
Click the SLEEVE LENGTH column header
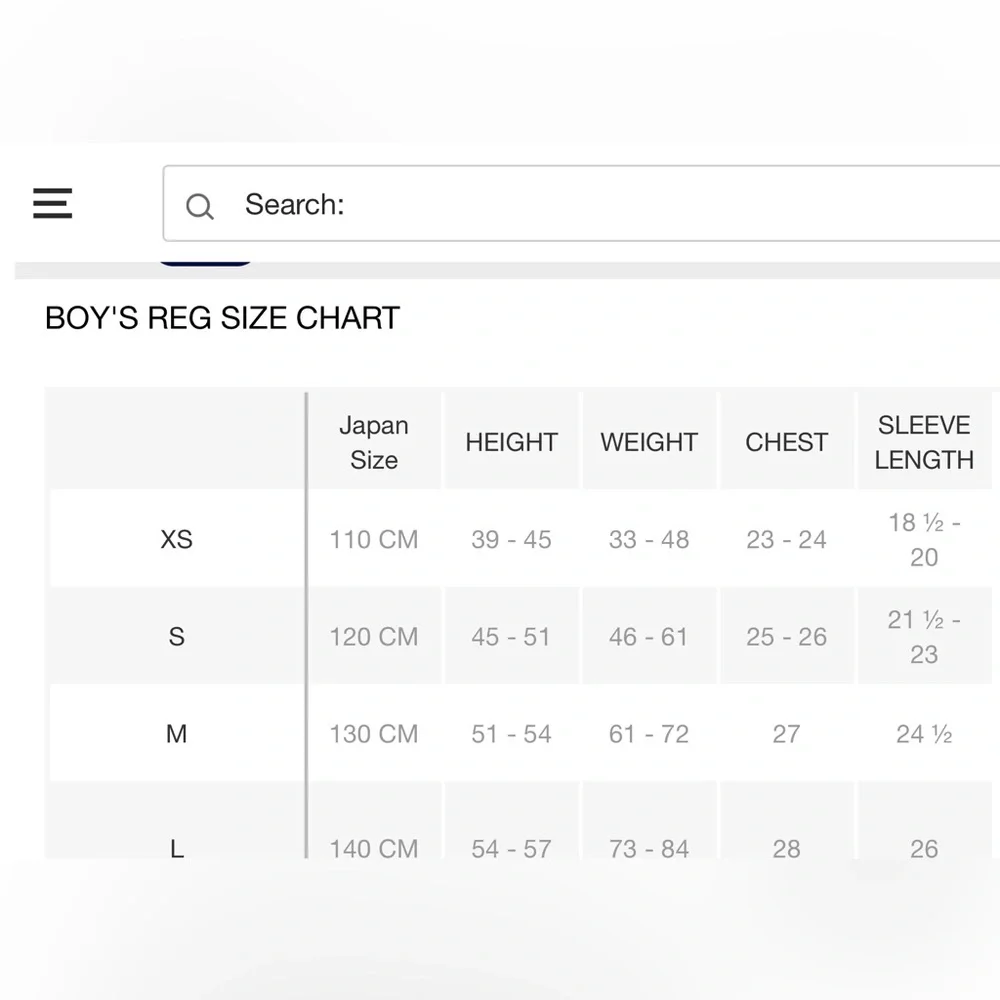pos(924,442)
